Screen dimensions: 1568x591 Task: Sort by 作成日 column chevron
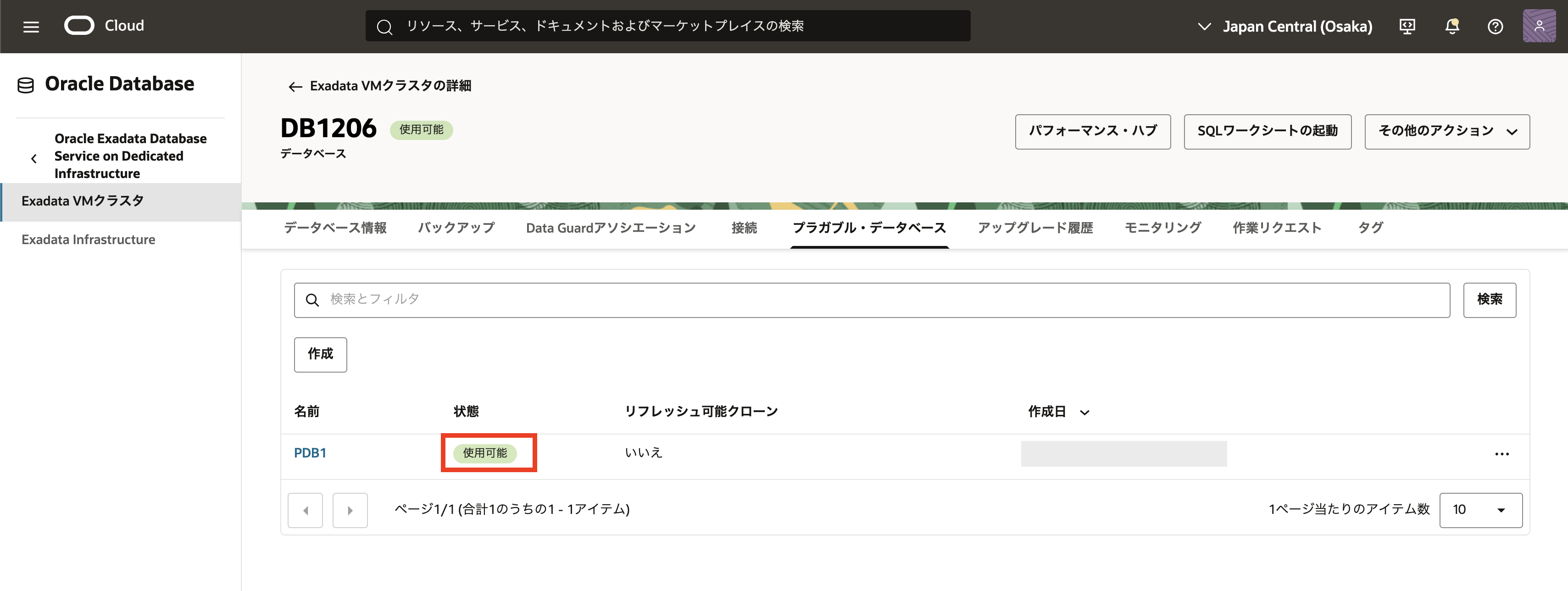pos(1084,413)
